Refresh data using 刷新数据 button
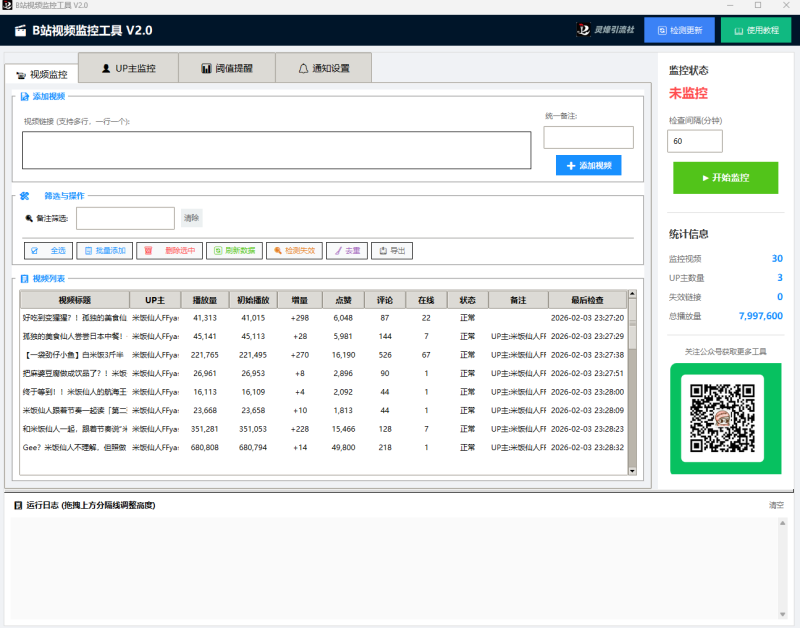Image resolution: width=800 pixels, height=628 pixels. (x=234, y=251)
